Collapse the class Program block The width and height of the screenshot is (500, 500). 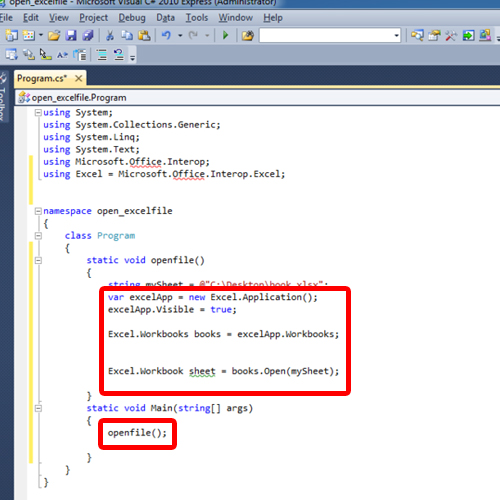pyautogui.click(x=38, y=236)
